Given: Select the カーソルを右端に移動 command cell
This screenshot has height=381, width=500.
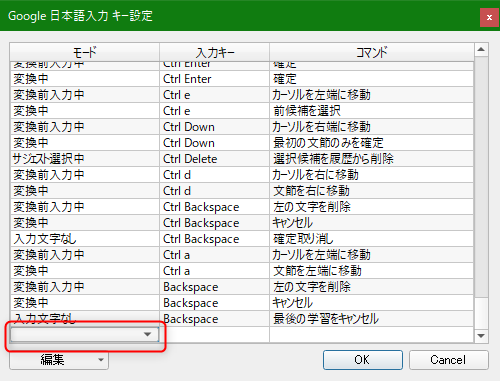Looking at the screenshot, I should point(371,127).
